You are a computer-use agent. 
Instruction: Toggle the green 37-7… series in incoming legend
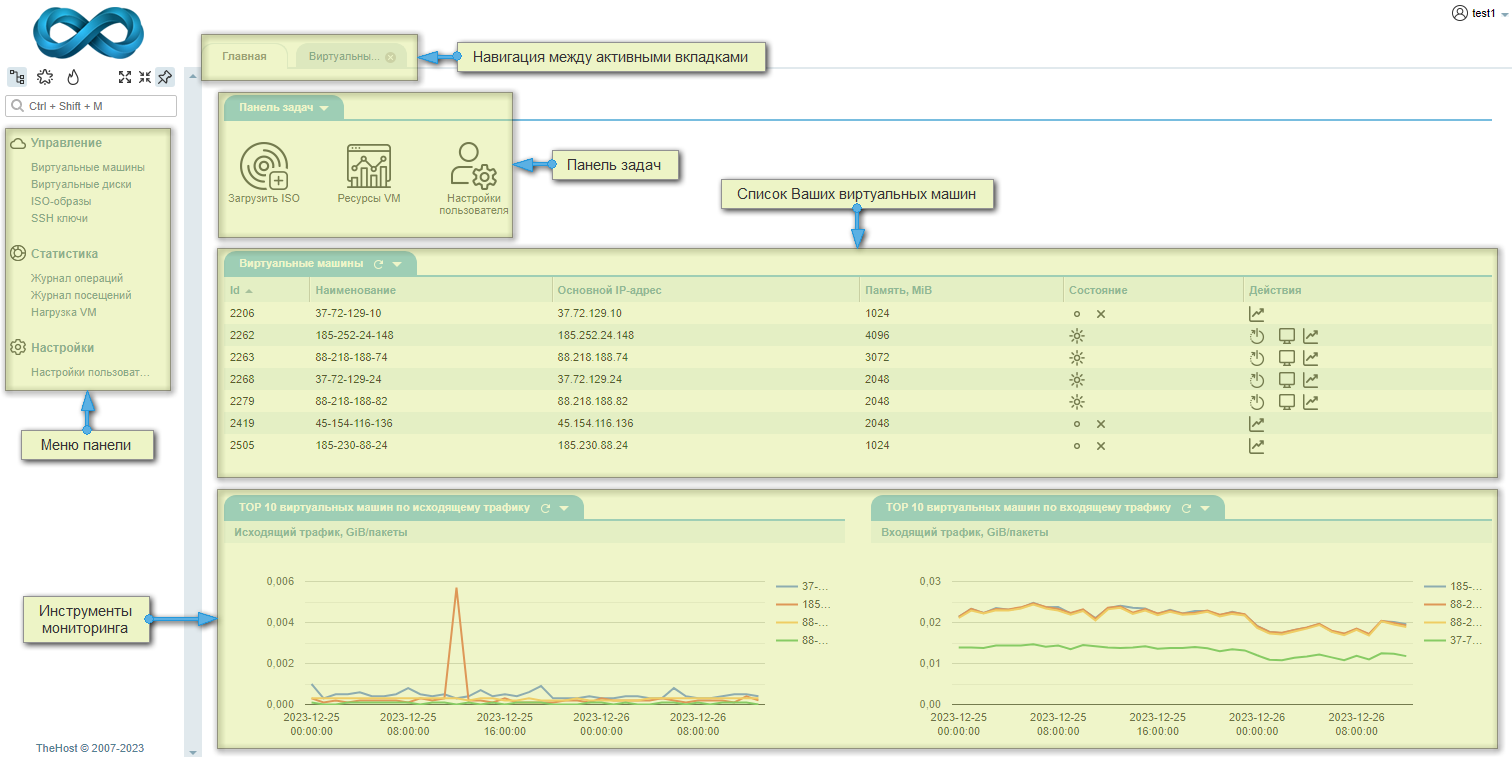(x=1451, y=640)
